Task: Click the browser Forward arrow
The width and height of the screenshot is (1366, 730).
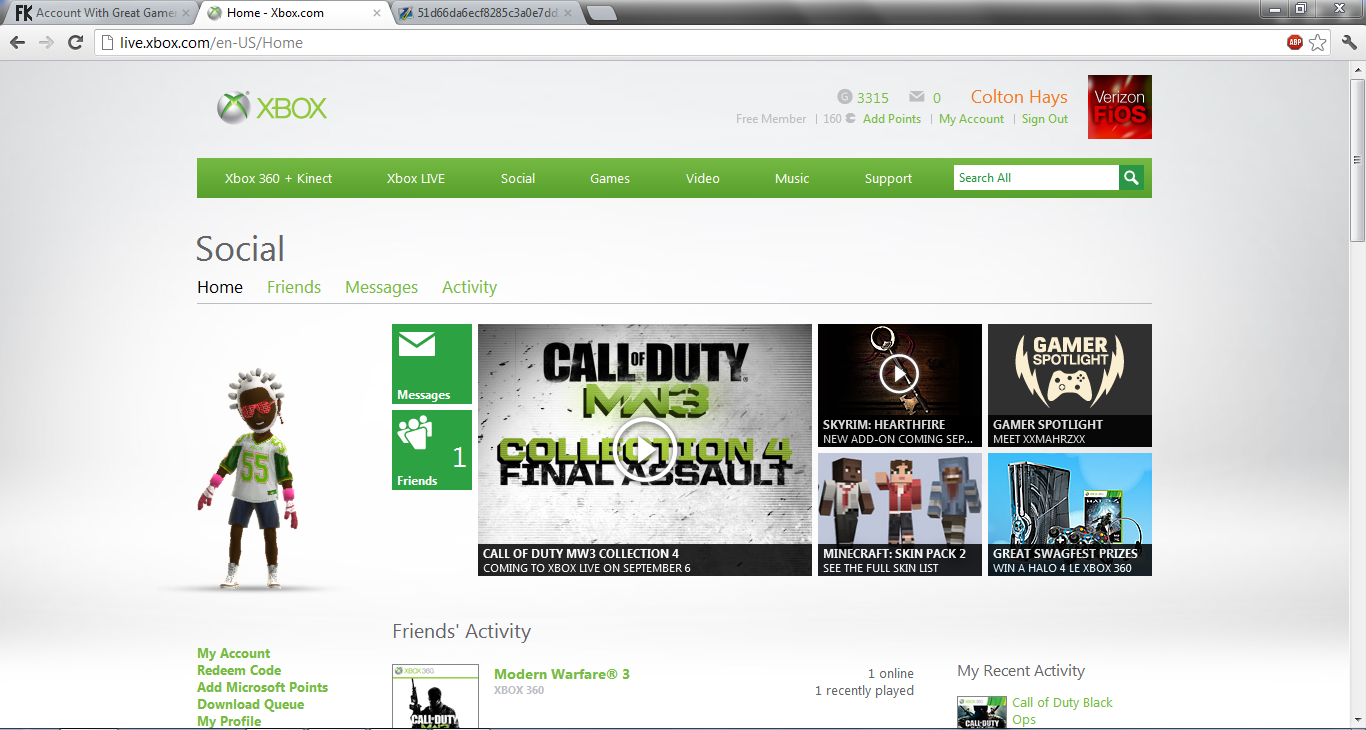Action: [46, 42]
